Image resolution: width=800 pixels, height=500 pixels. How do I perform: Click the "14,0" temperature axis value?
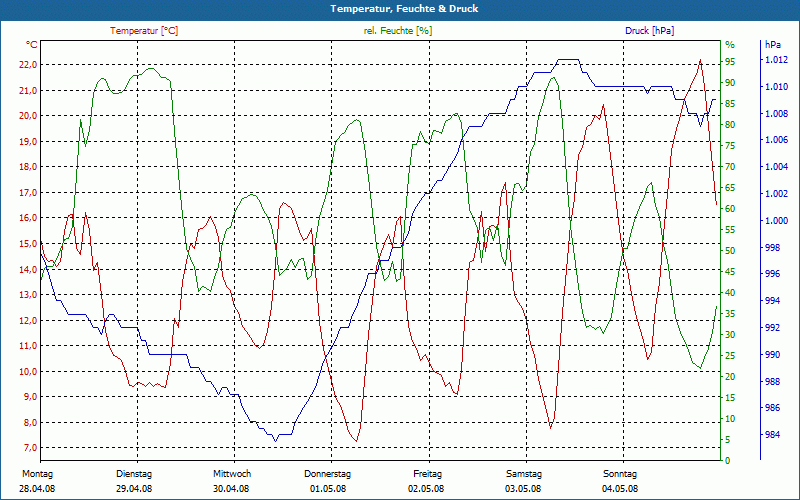[29, 269]
